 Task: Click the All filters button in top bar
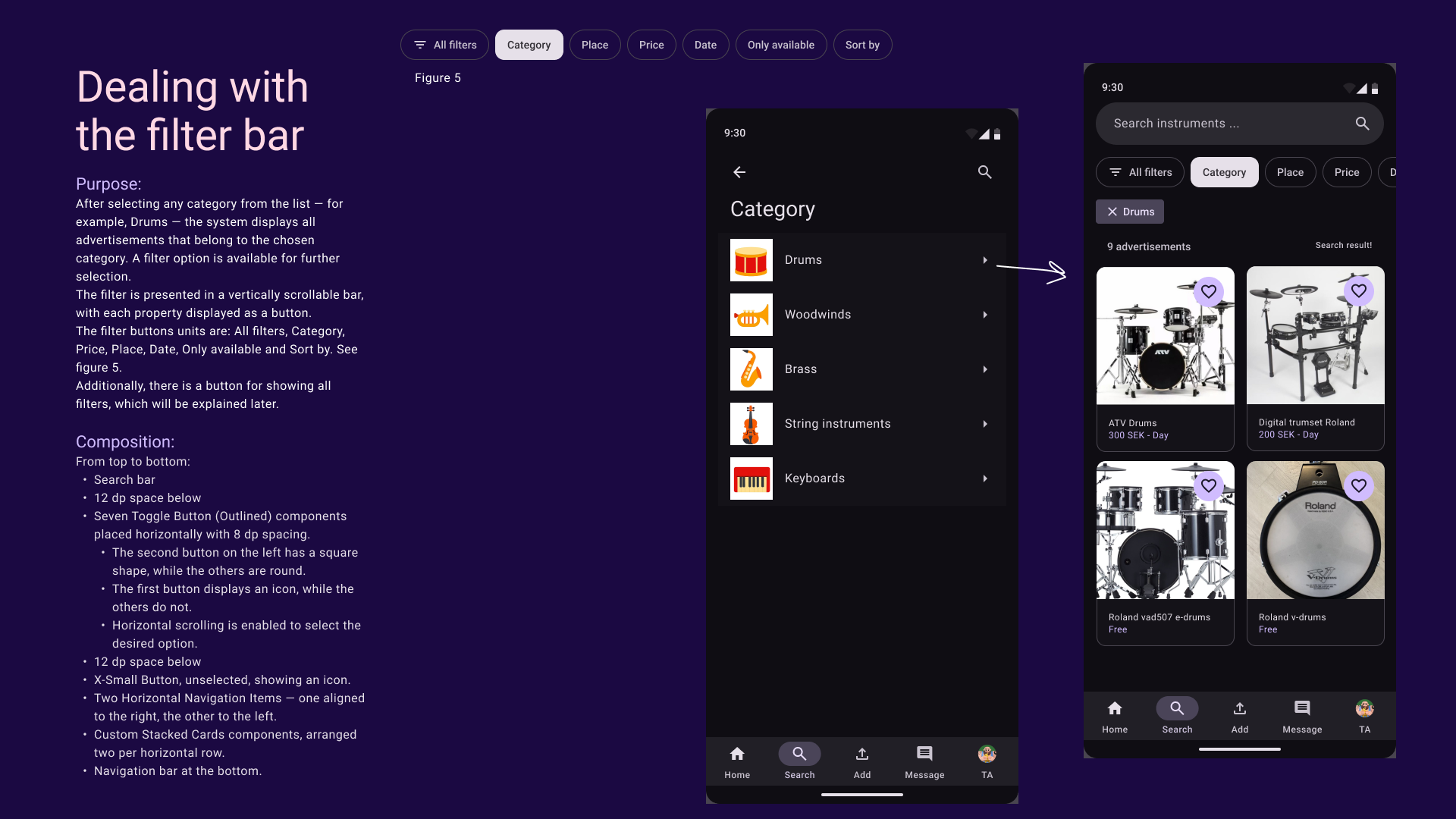pos(445,45)
